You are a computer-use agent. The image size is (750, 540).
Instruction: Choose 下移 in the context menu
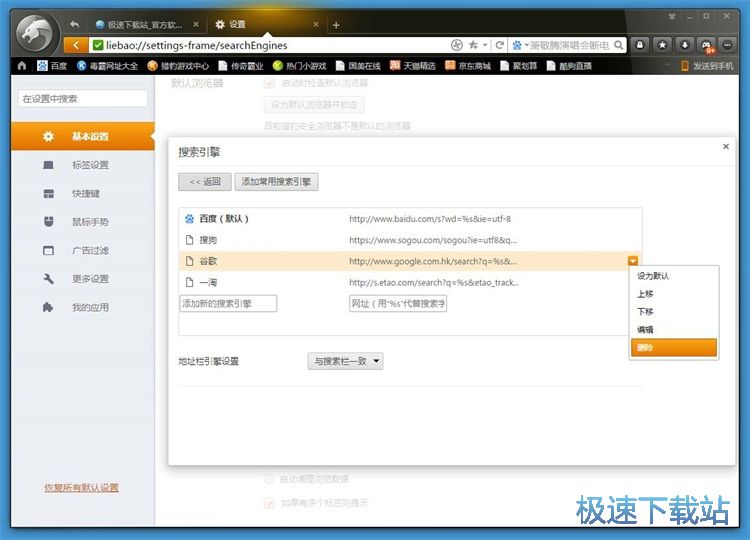pos(673,311)
